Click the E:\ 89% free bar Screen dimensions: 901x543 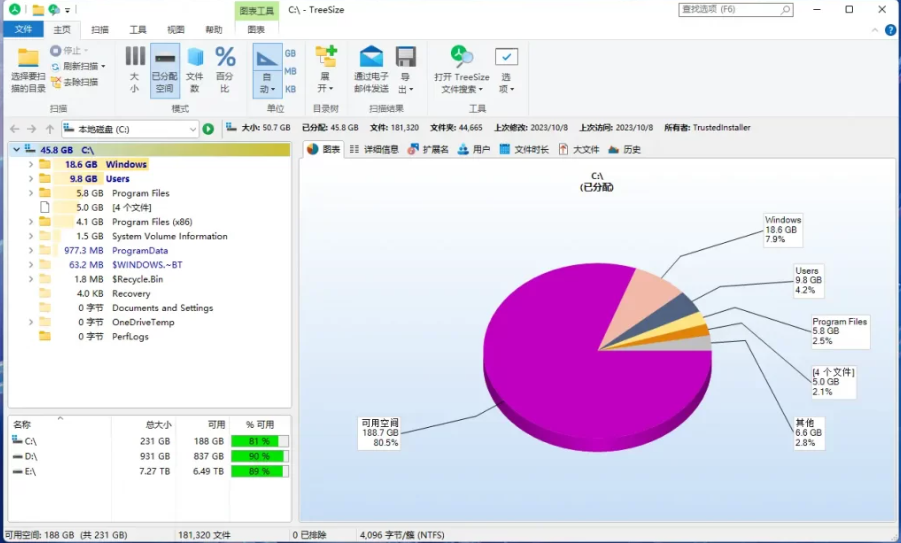point(260,471)
